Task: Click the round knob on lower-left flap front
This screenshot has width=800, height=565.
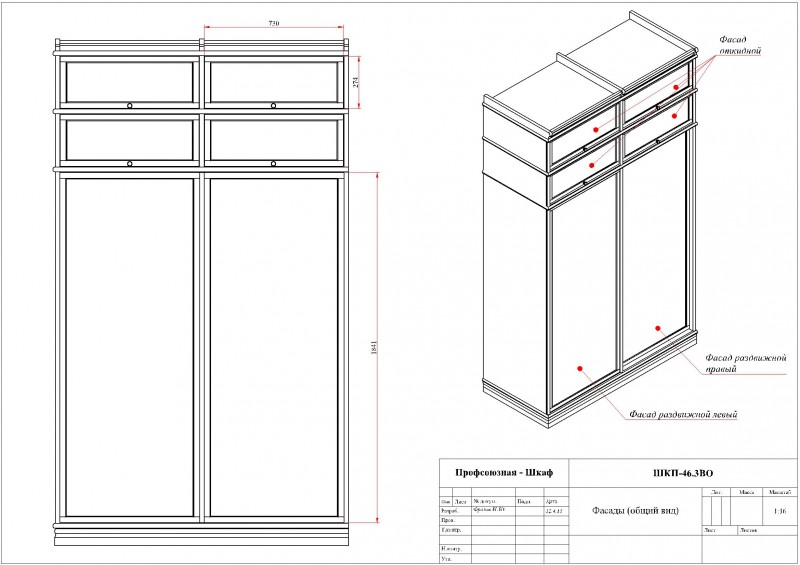Action: (x=130, y=164)
